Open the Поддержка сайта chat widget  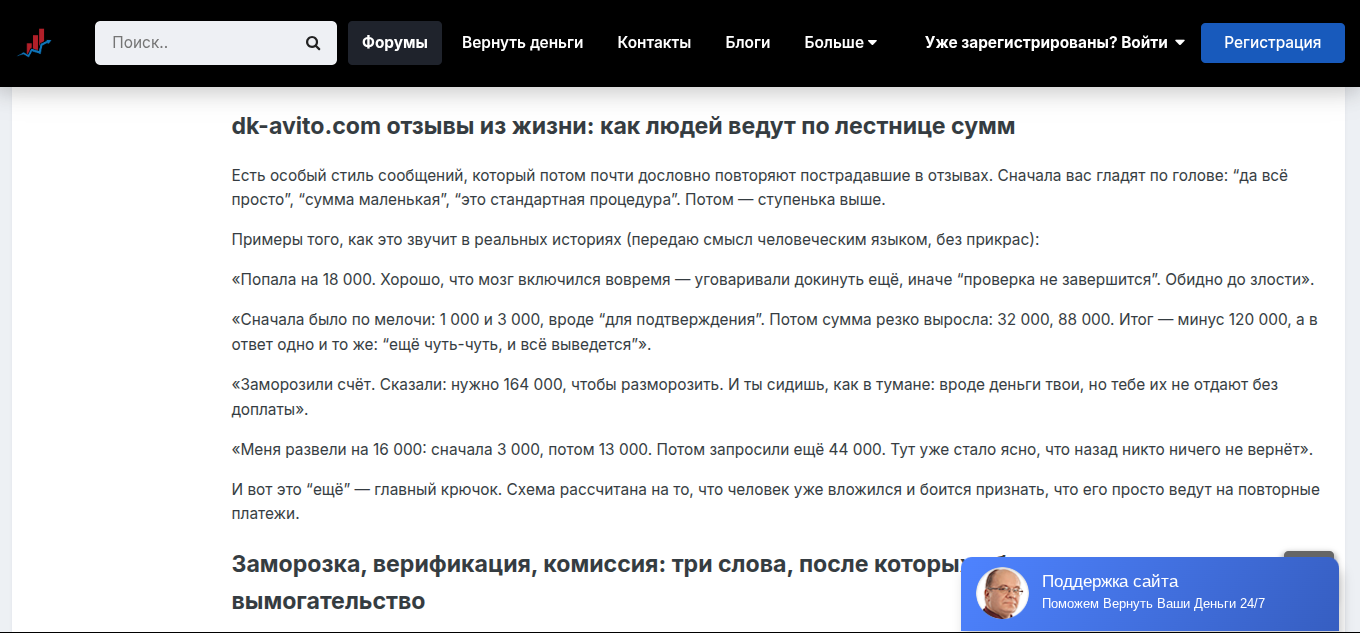tap(1110, 581)
